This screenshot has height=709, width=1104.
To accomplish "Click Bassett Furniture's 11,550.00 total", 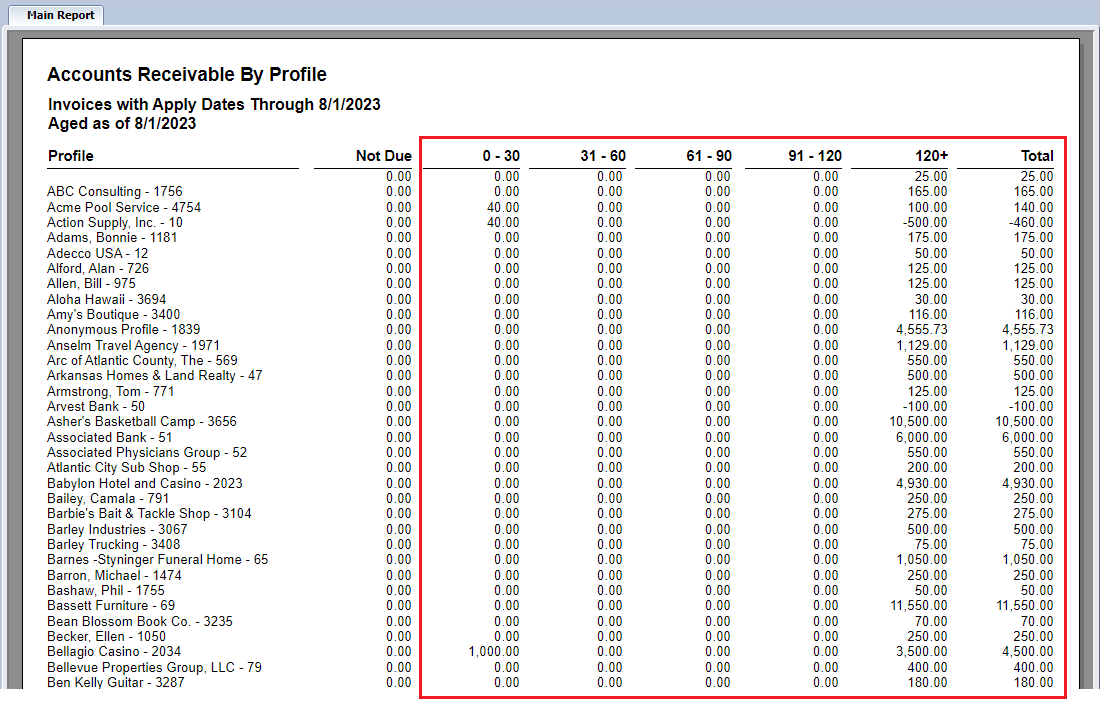I will [x=1024, y=606].
